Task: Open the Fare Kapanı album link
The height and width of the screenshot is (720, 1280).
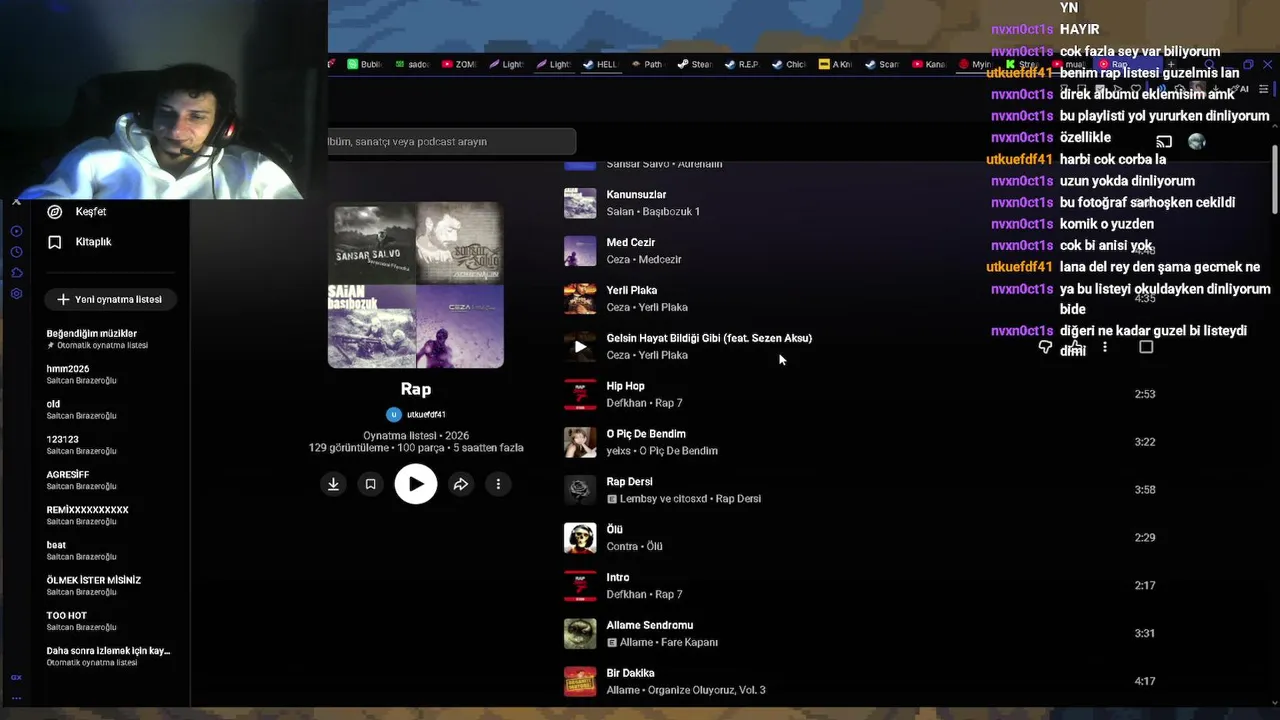Action: tap(690, 643)
